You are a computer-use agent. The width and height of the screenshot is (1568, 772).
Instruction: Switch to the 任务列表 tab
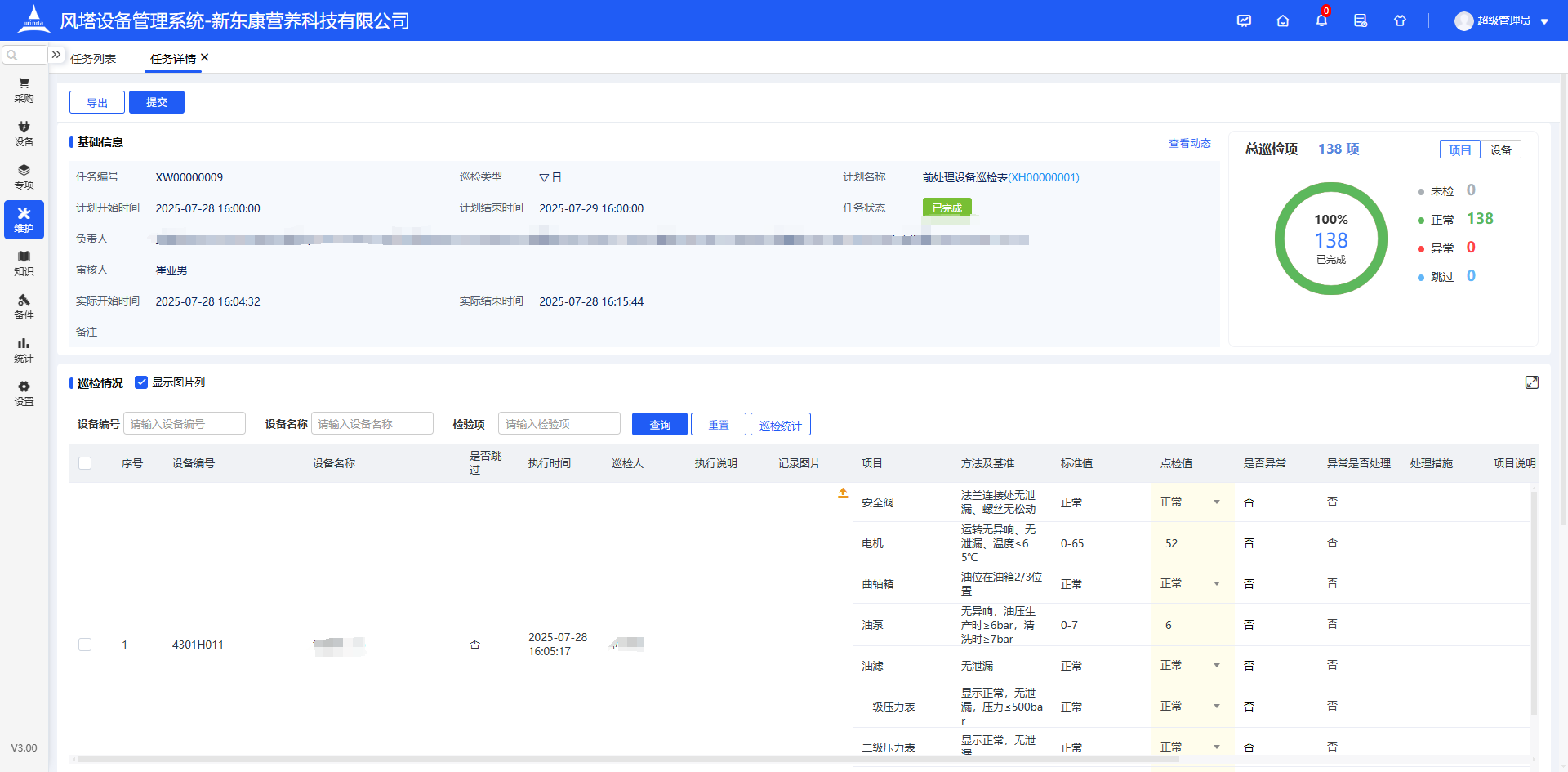[x=92, y=58]
